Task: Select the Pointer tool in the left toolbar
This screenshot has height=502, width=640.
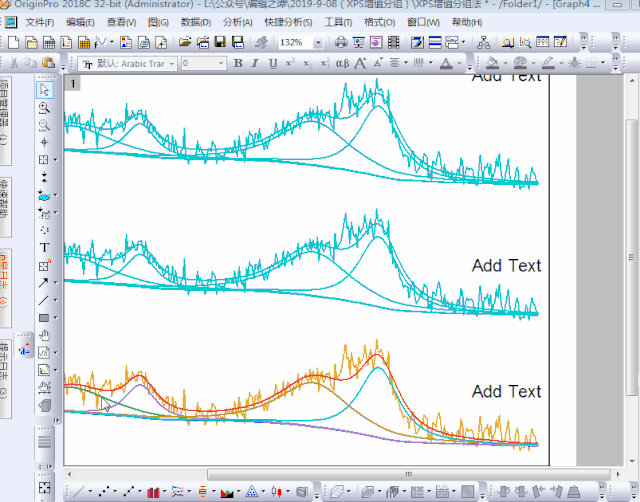Action: [x=44, y=90]
